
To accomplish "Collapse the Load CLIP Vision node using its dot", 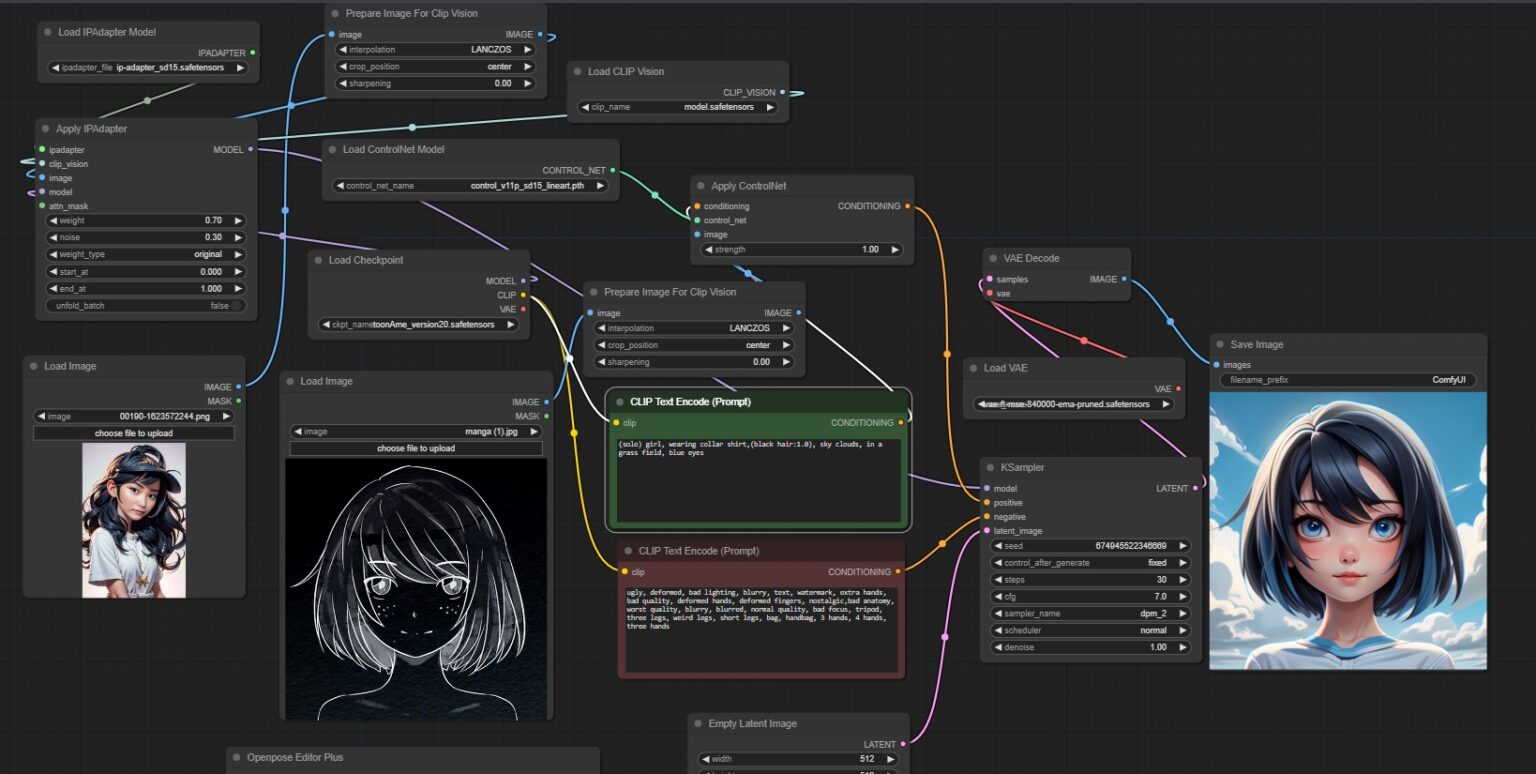I will tap(577, 72).
